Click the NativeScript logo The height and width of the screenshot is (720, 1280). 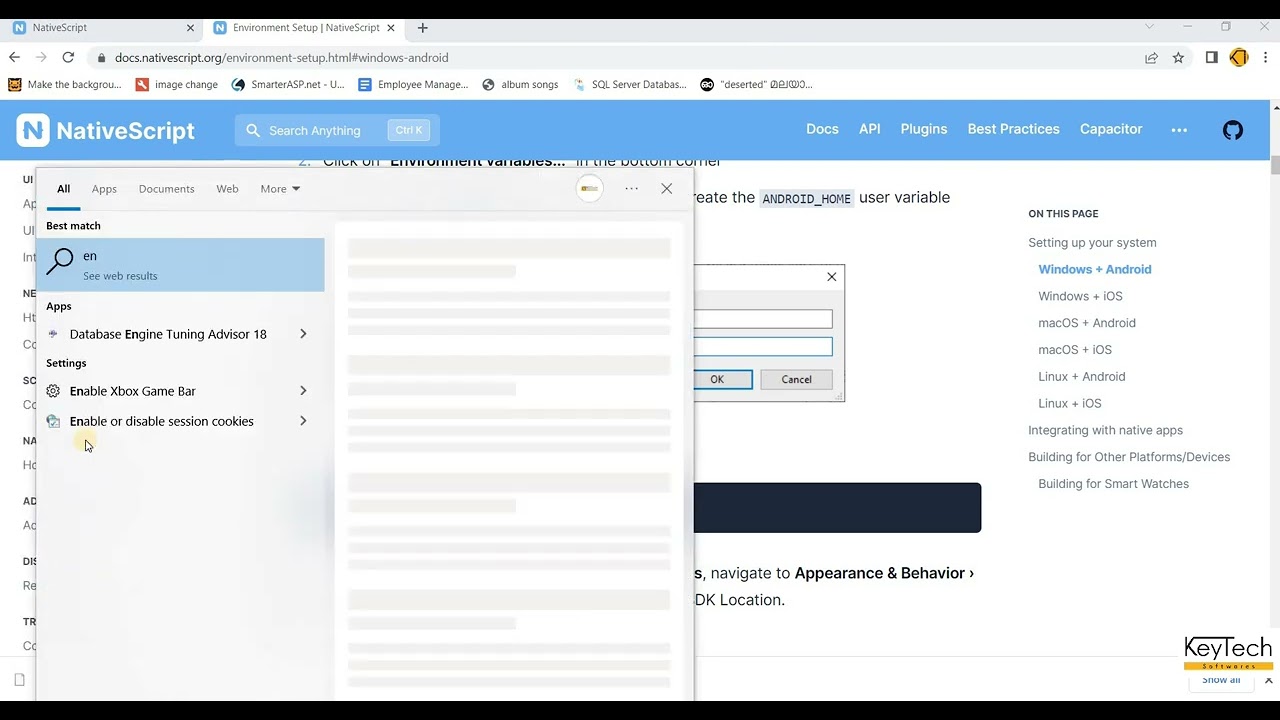[x=106, y=130]
